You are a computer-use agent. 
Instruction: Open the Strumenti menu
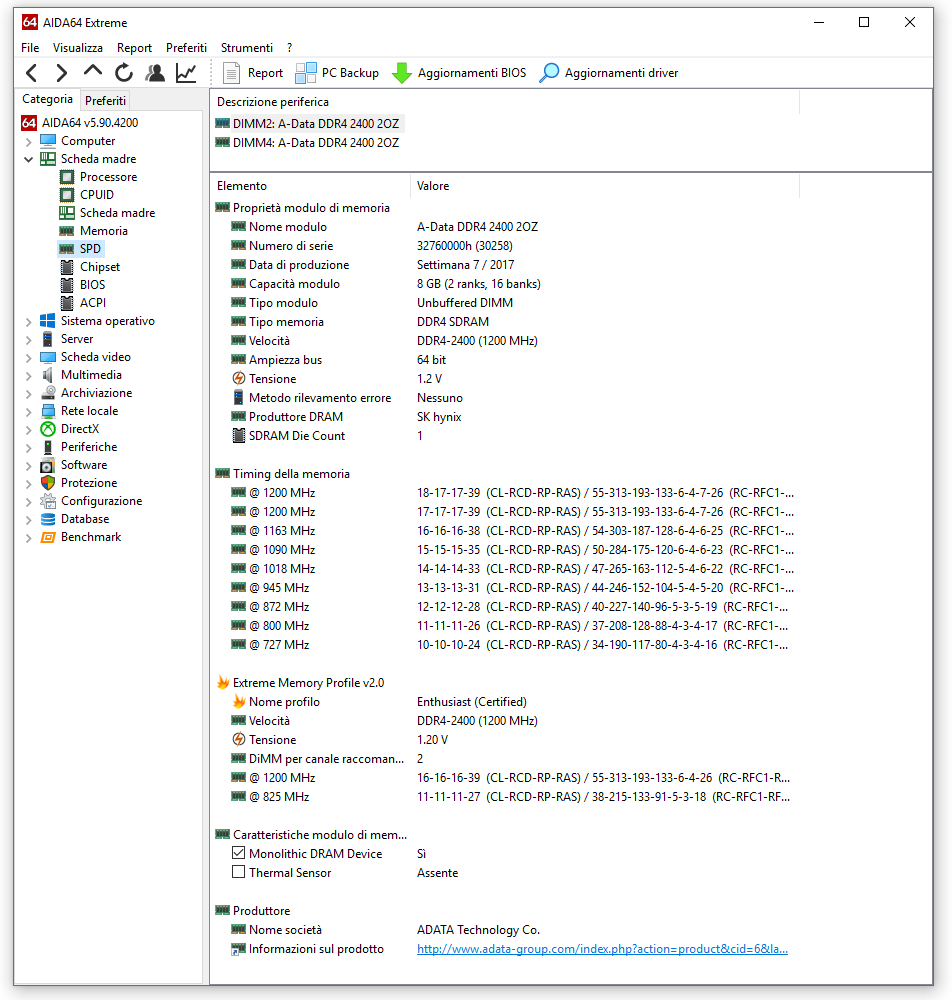247,48
